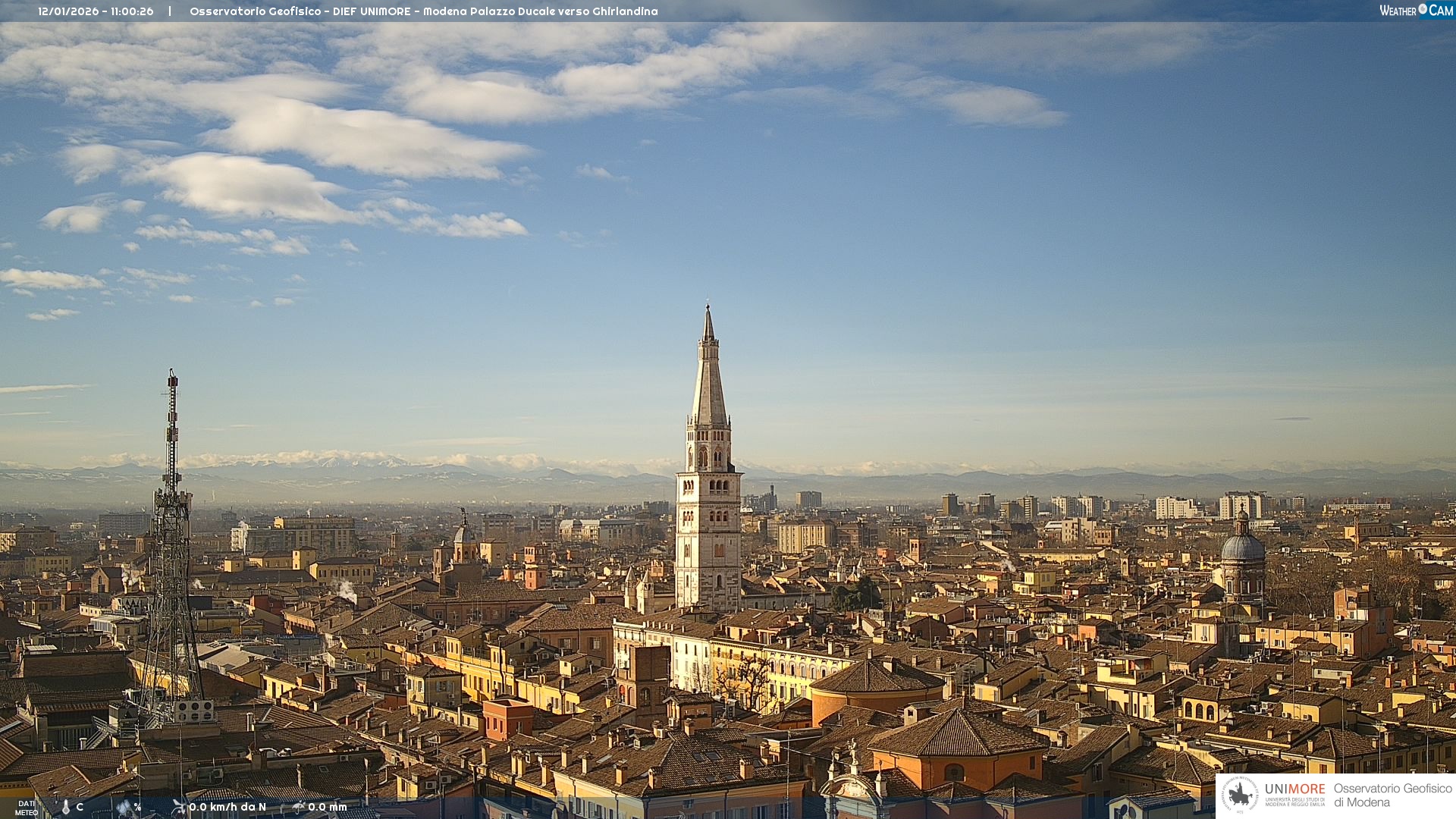Click the humidity percent symbol
The height and width of the screenshot is (819, 1456).
[137, 807]
